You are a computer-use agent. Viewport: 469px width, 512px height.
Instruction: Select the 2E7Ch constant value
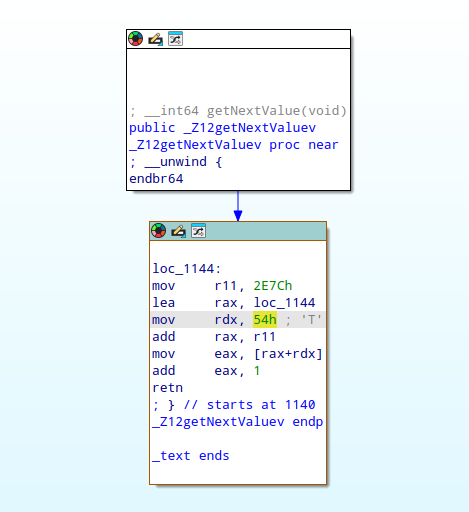pos(273,286)
